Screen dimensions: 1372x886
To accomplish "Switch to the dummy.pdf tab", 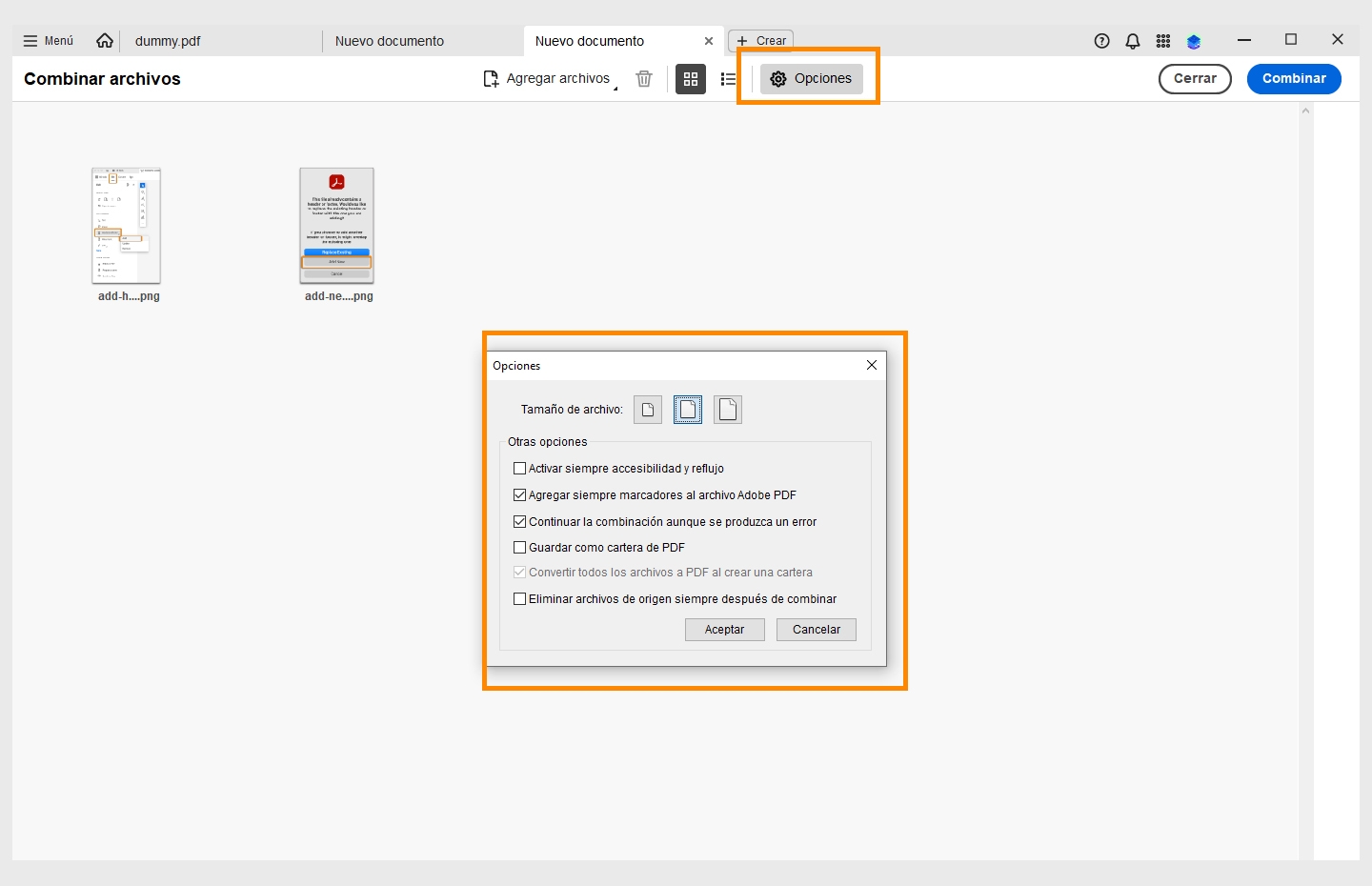I will (168, 41).
